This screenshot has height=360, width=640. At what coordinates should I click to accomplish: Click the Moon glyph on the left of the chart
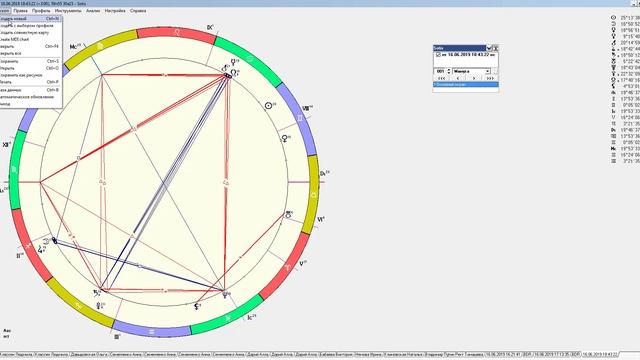(46, 241)
